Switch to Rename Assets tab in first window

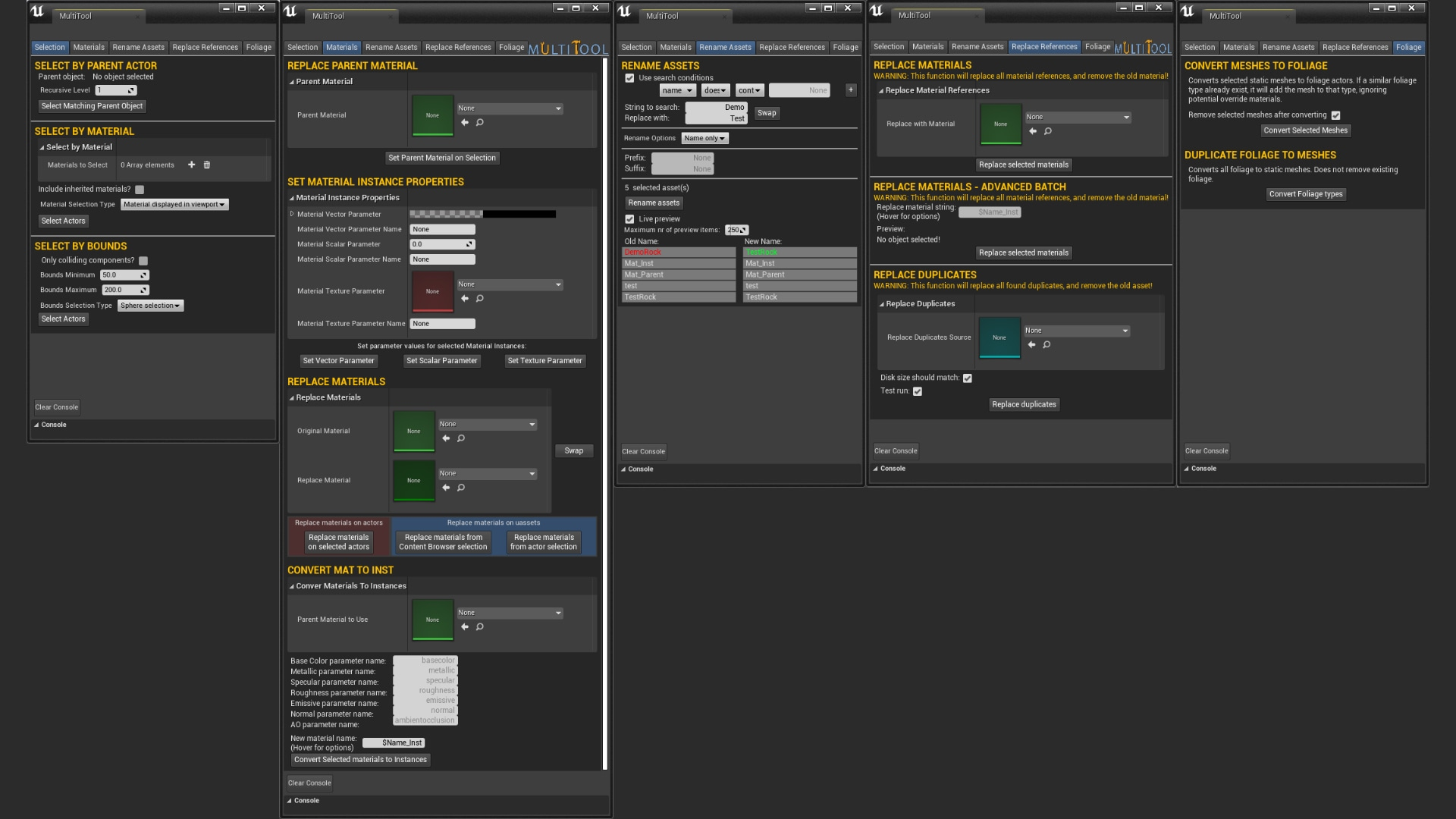138,47
